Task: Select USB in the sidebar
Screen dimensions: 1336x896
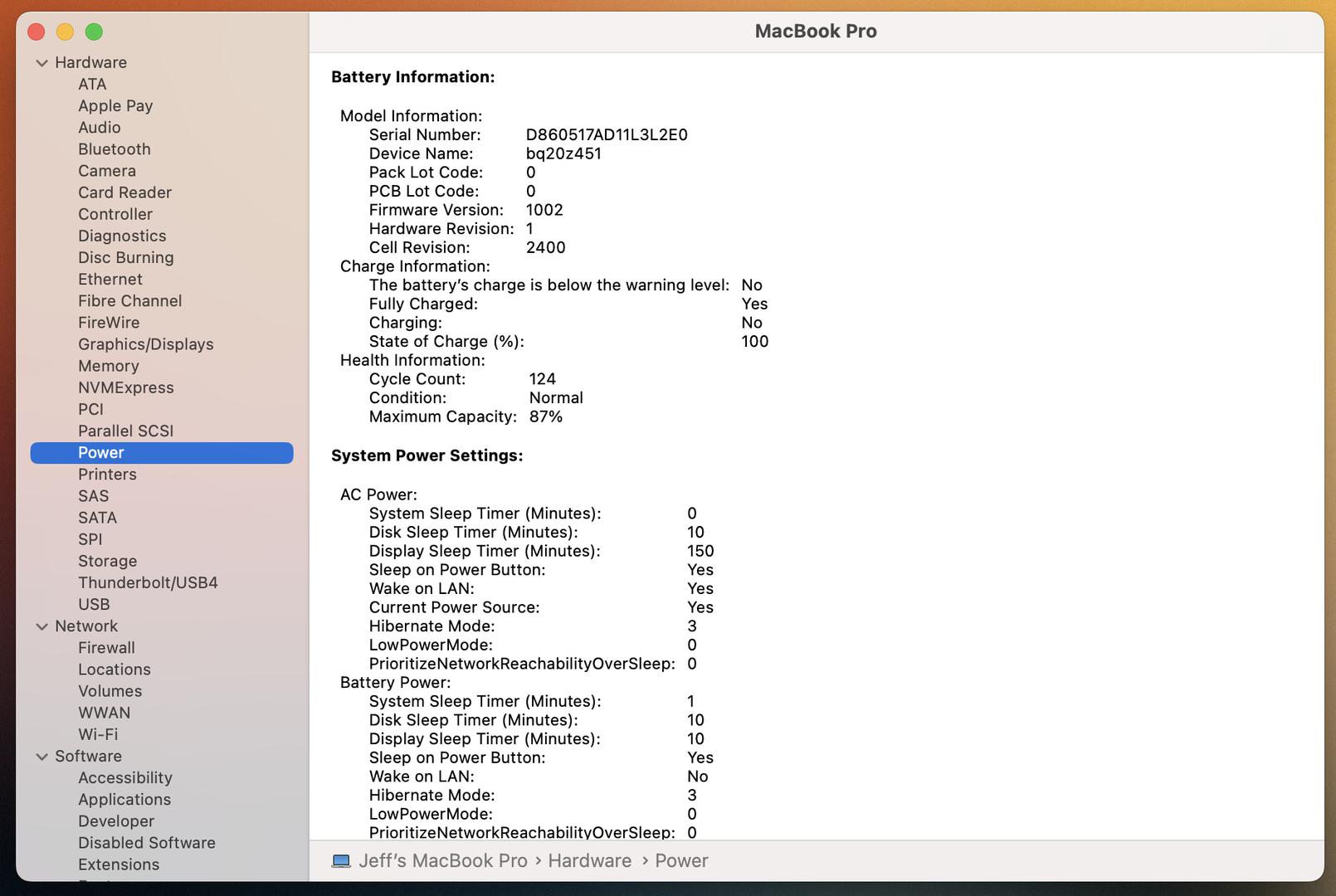Action: tap(94, 604)
